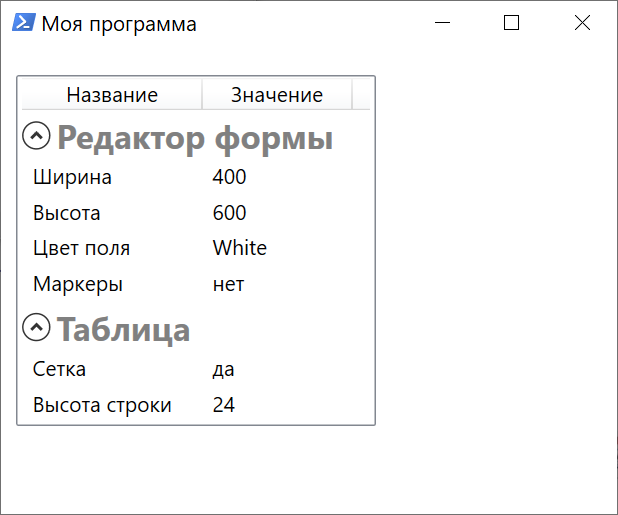Maximize the Моя программа window
The width and height of the screenshot is (618, 515).
tap(511, 22)
